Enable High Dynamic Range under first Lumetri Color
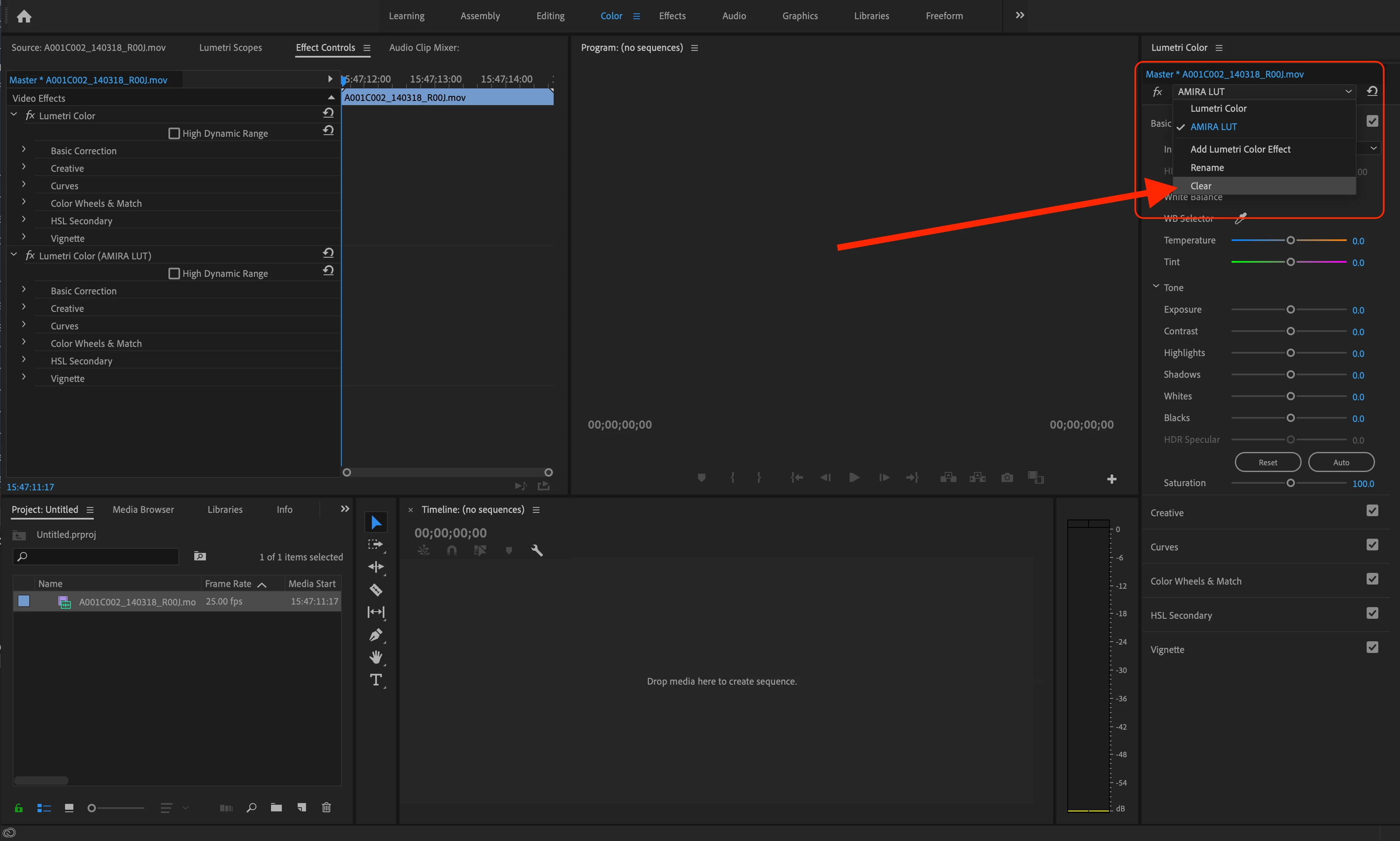Screen dimensions: 1400x841 click(175, 134)
